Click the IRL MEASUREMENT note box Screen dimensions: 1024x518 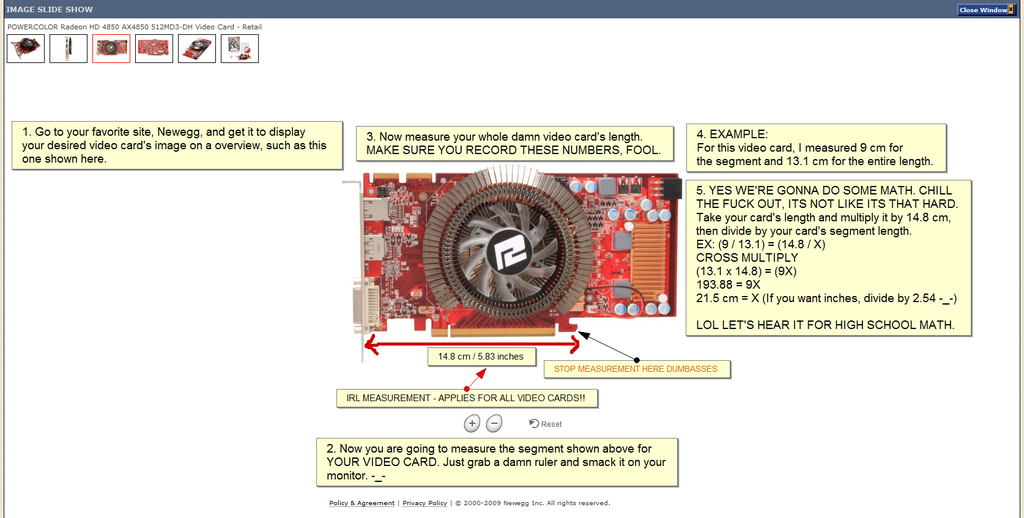[x=466, y=399]
